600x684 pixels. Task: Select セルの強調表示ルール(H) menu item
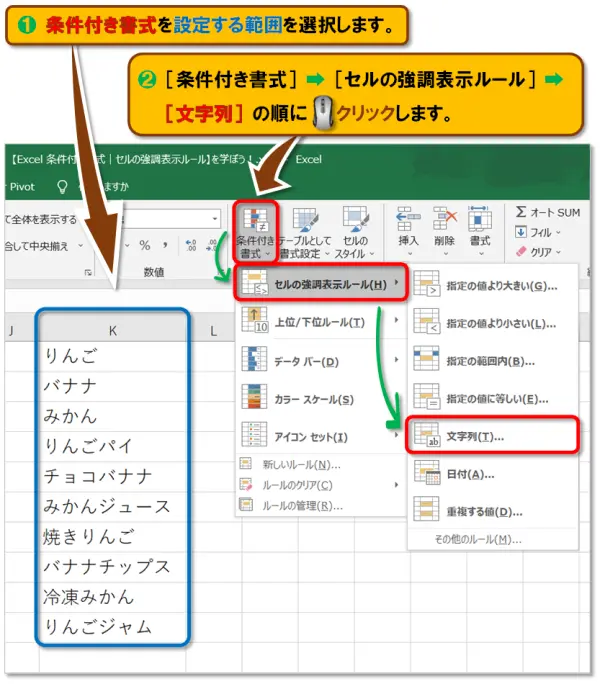click(x=321, y=284)
